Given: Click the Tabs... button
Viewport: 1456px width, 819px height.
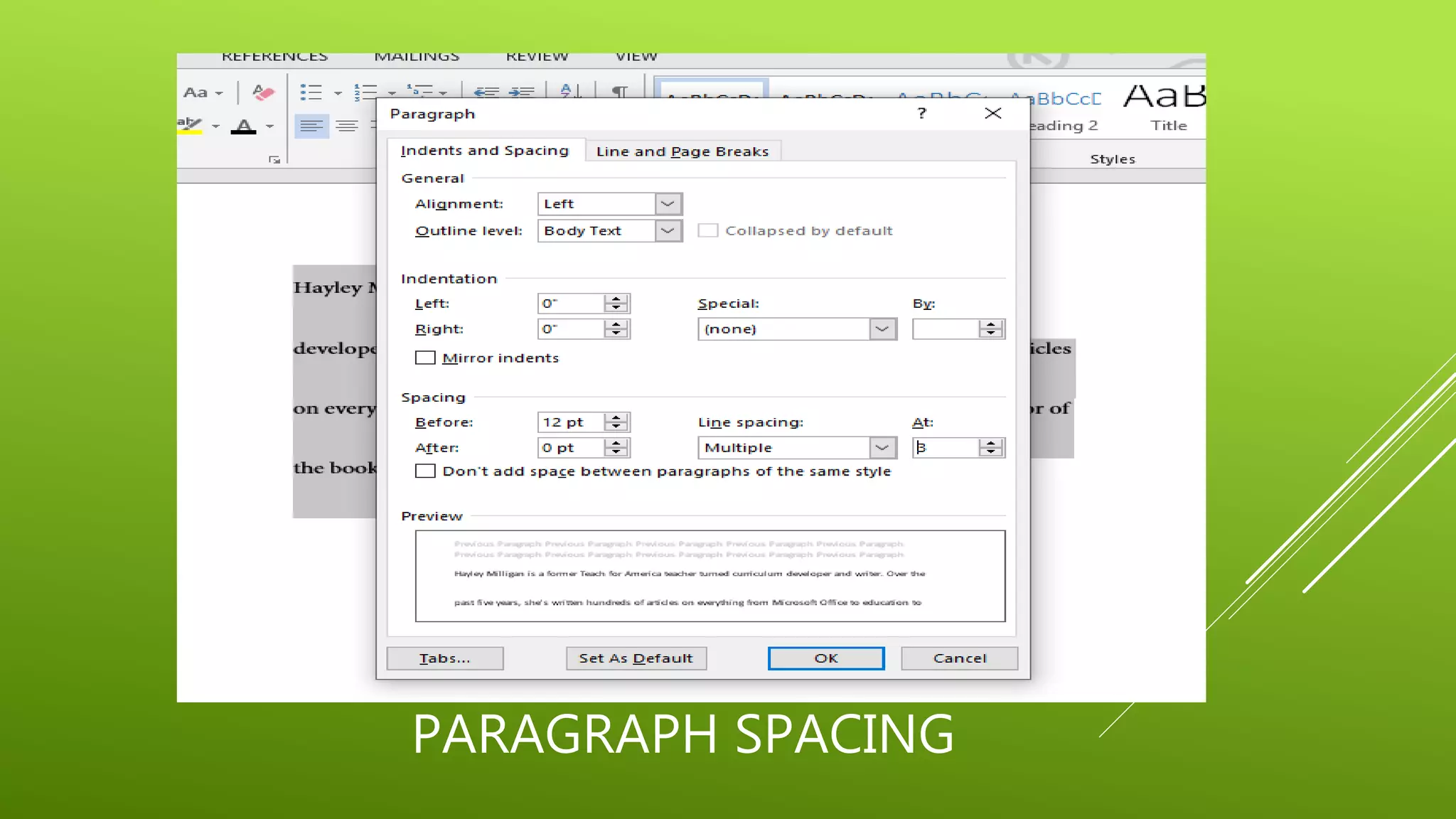Looking at the screenshot, I should click(445, 658).
